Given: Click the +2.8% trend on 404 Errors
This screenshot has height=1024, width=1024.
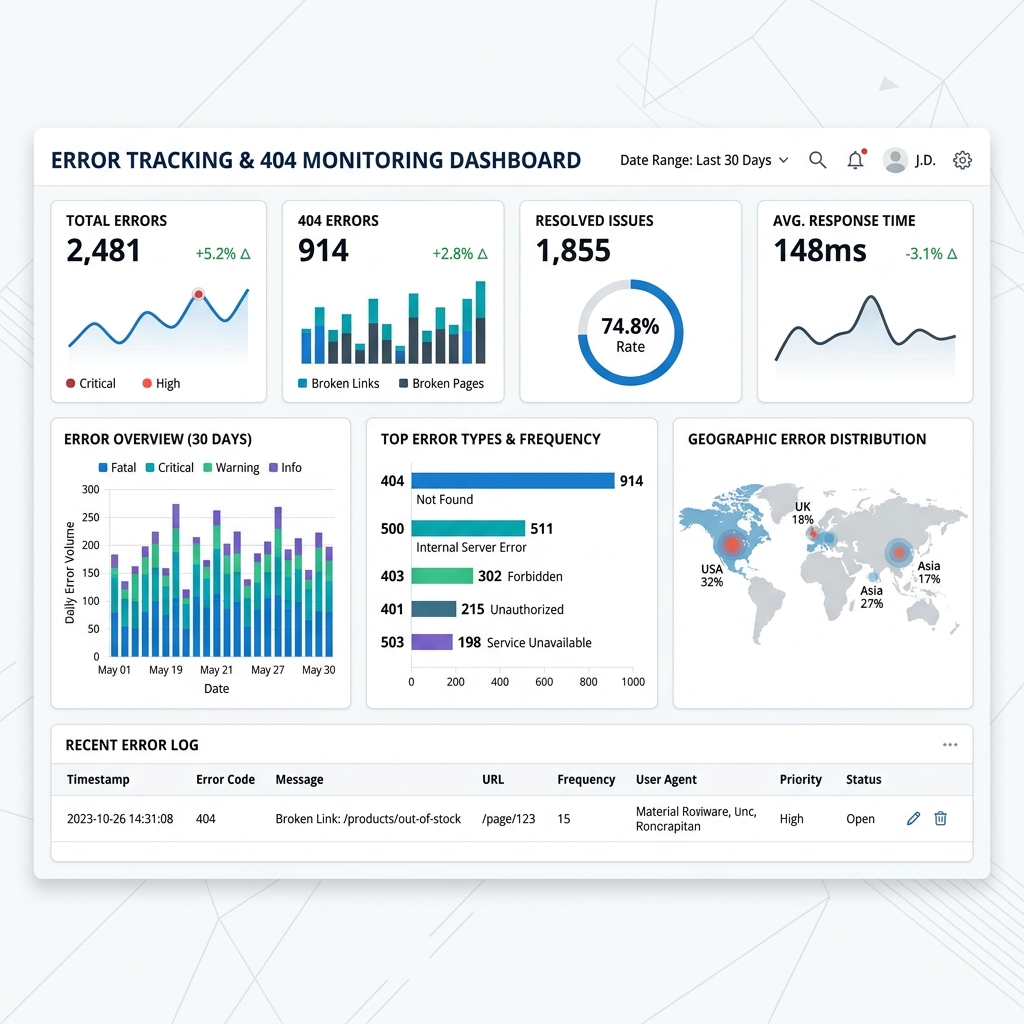Looking at the screenshot, I should (x=460, y=253).
